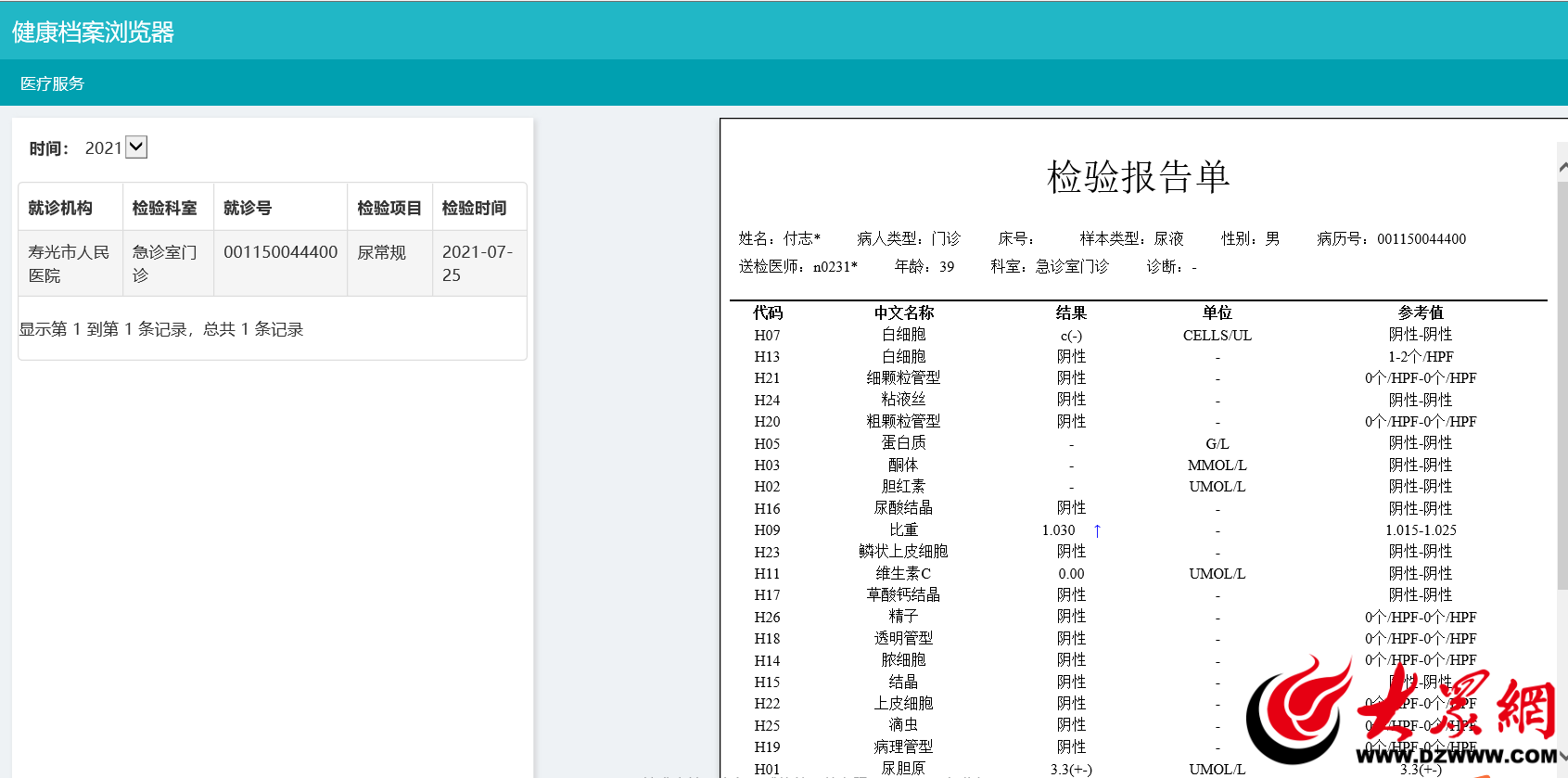This screenshot has width=1568, height=778.
Task: Select the 检验项目 column header
Action: coord(389,208)
